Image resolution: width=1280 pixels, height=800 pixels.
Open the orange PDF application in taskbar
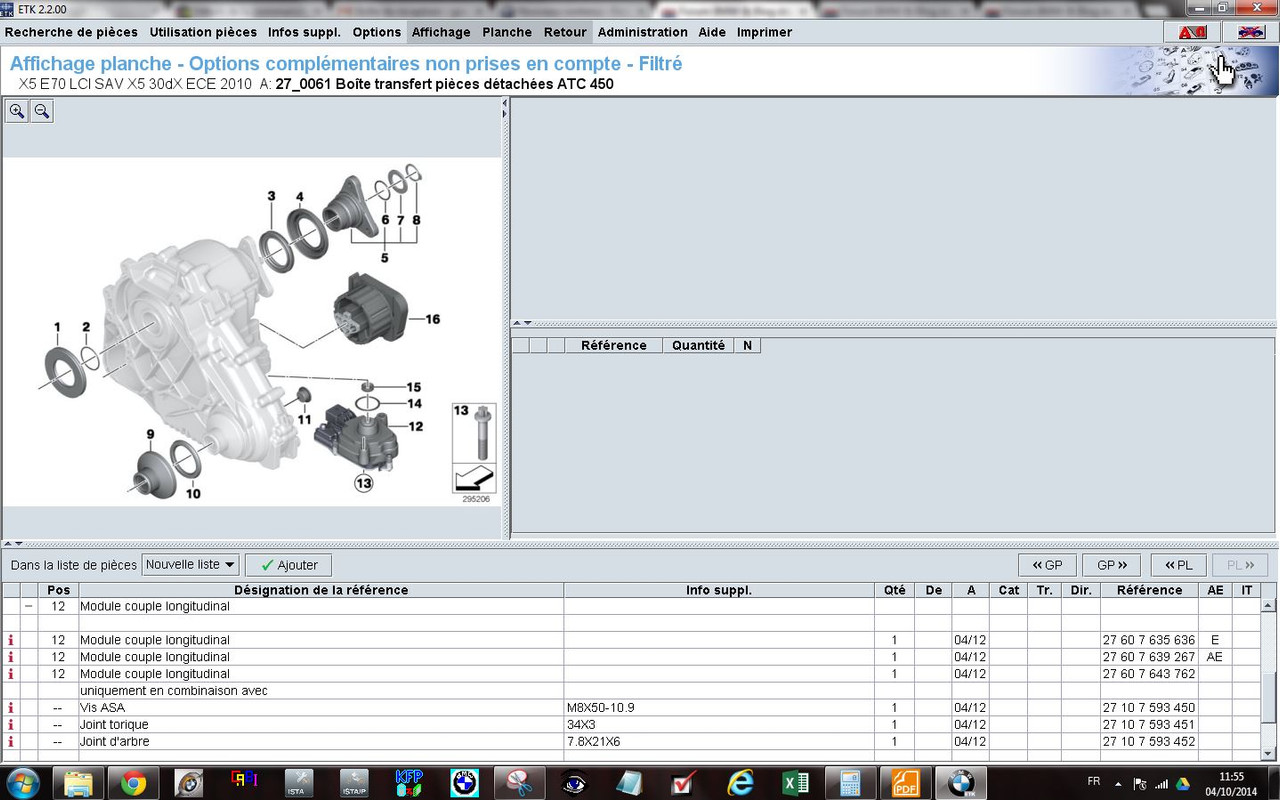pos(905,782)
